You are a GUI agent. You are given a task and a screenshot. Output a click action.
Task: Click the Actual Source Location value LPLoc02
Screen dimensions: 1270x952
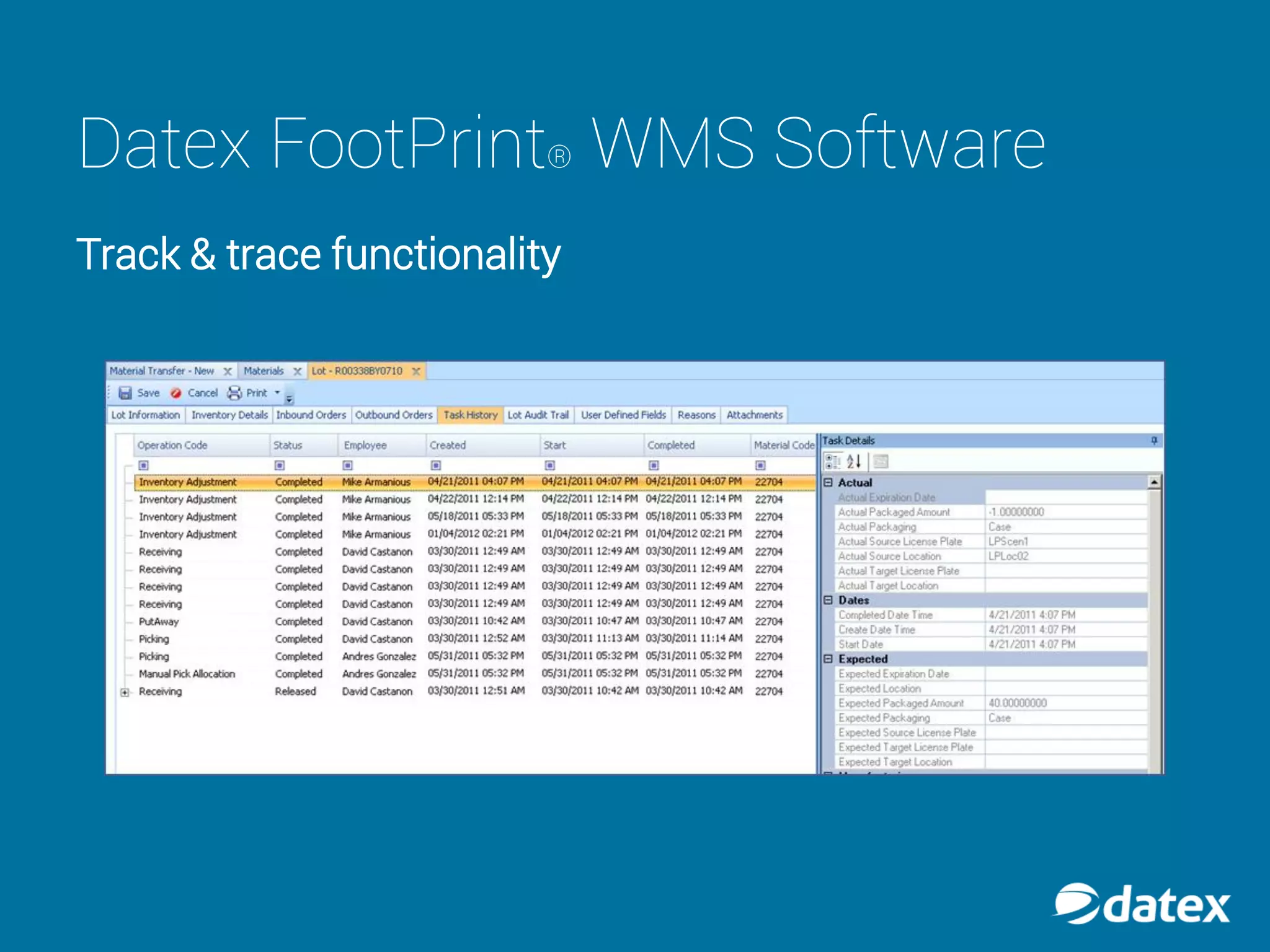pos(1066,556)
